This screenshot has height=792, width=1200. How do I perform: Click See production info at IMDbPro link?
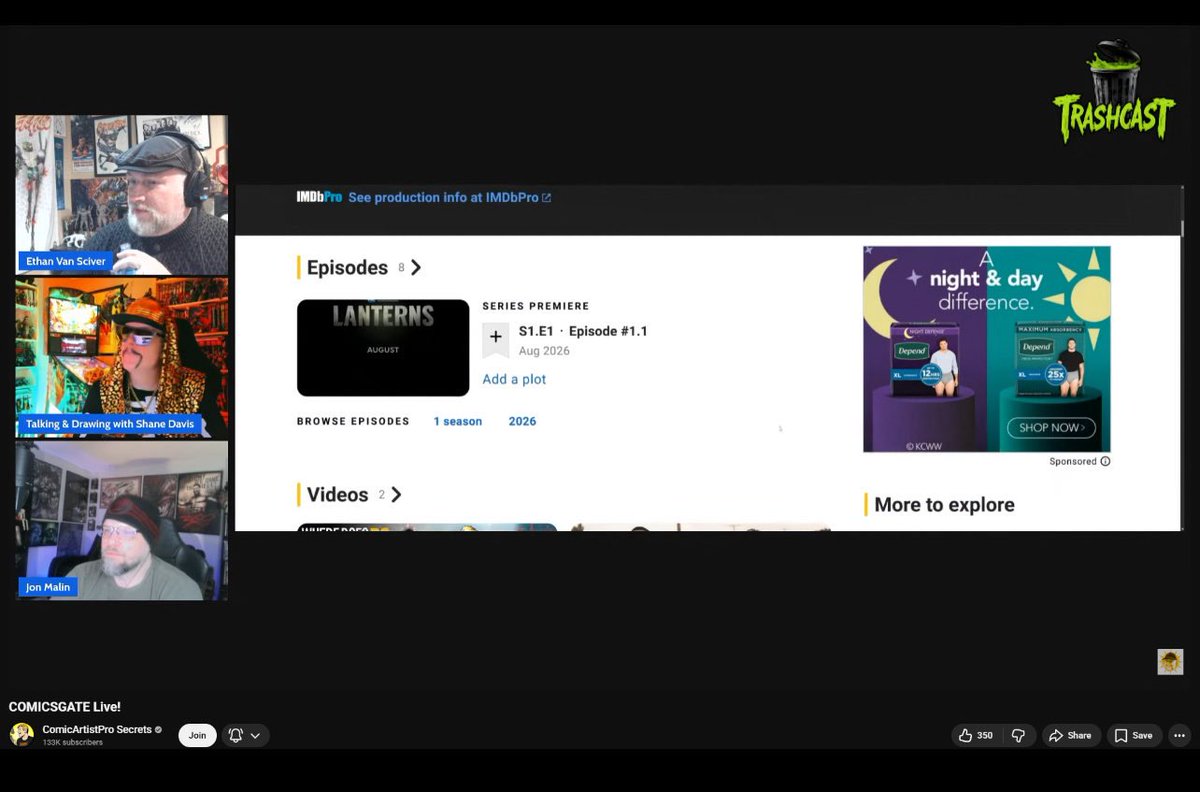[x=449, y=198]
